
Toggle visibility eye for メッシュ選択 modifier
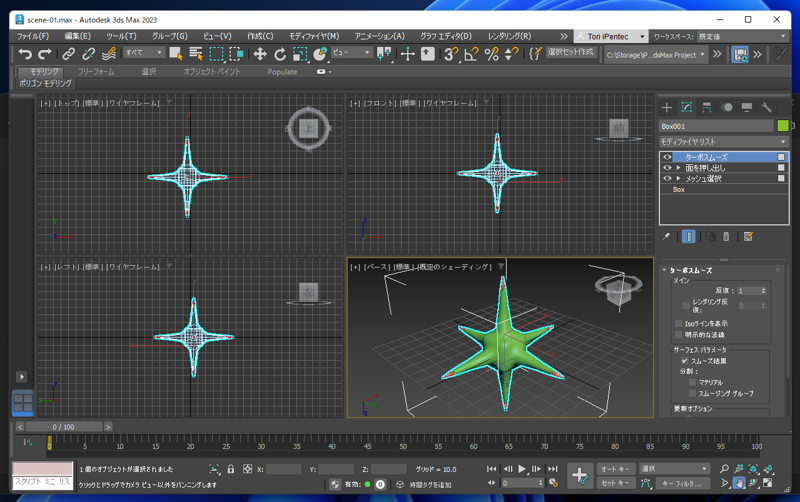click(667, 178)
